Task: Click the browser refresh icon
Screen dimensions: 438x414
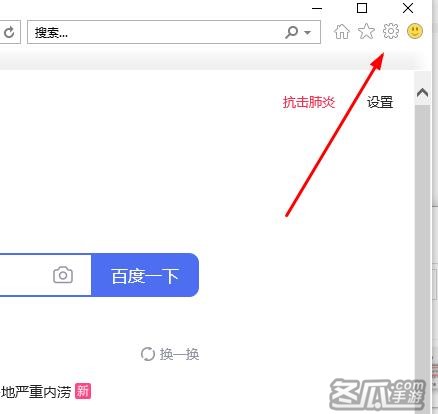Action: pyautogui.click(x=9, y=32)
